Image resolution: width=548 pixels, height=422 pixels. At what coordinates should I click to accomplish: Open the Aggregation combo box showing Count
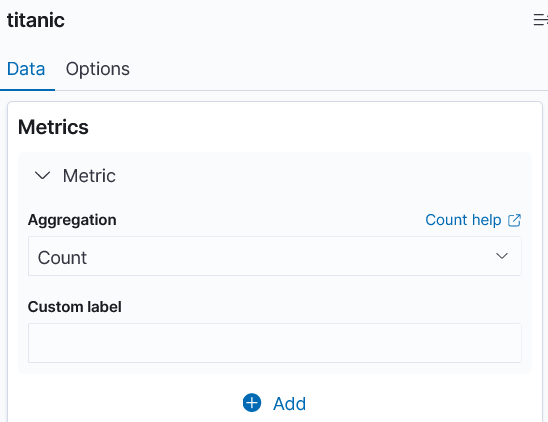pos(275,256)
